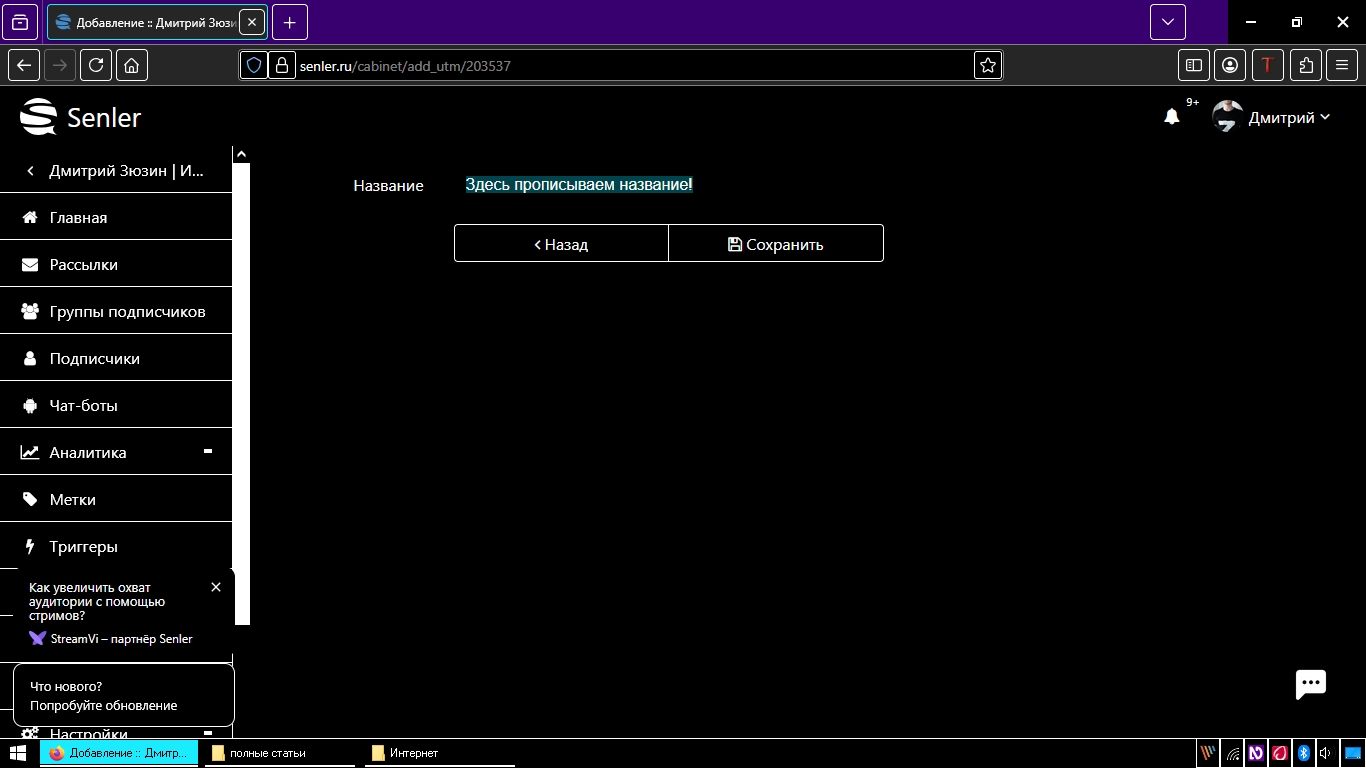This screenshot has width=1366, height=768.
Task: Click the Сохранить button
Action: click(776, 243)
